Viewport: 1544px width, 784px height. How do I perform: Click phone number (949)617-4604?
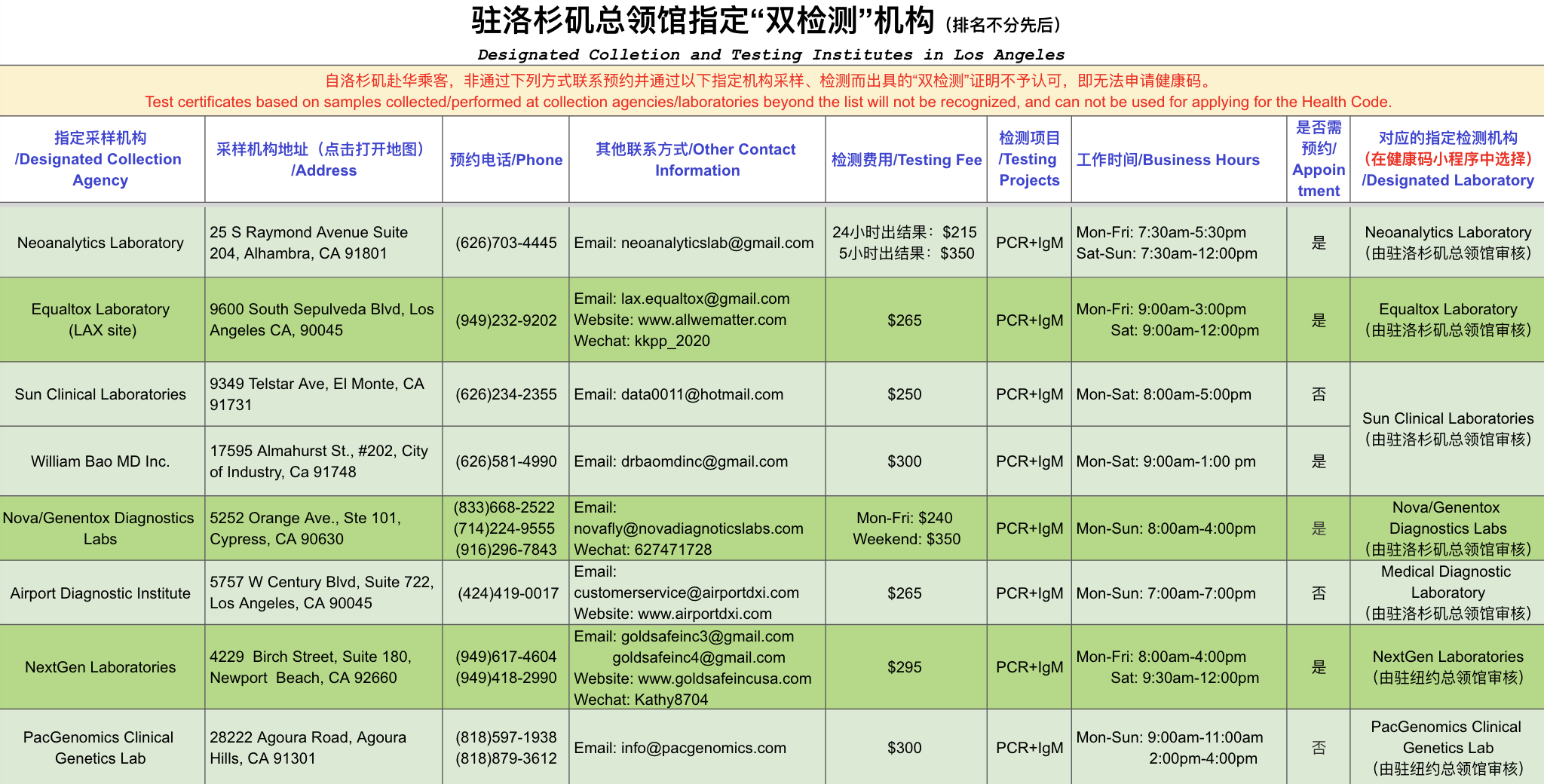[506, 657]
